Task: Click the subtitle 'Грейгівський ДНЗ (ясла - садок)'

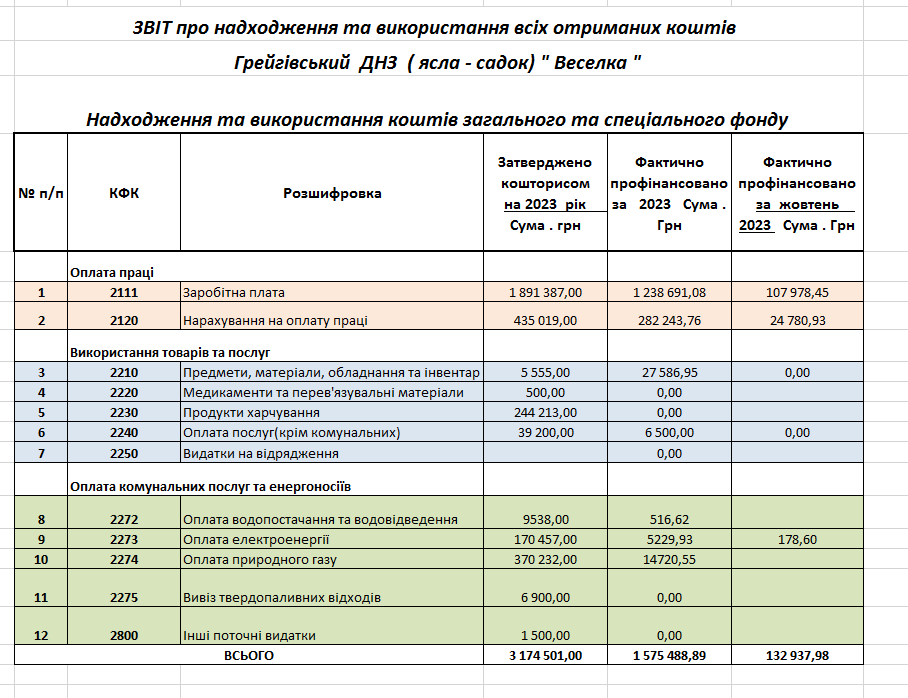Action: coord(438,62)
